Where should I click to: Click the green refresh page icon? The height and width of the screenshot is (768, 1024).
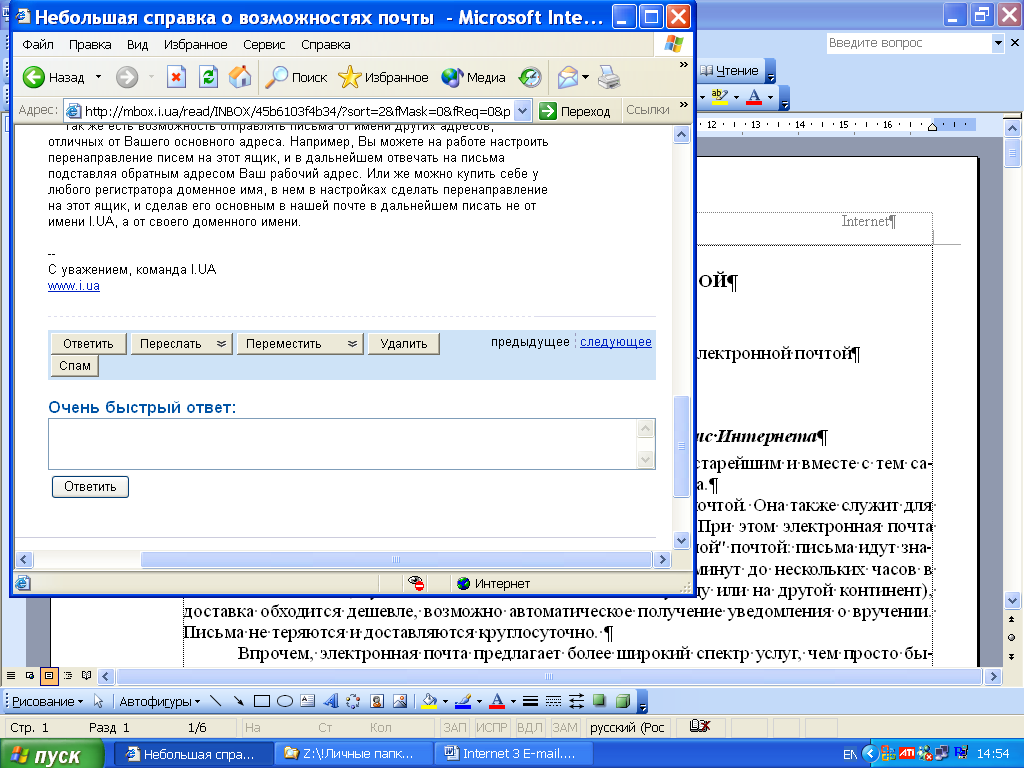tap(208, 77)
